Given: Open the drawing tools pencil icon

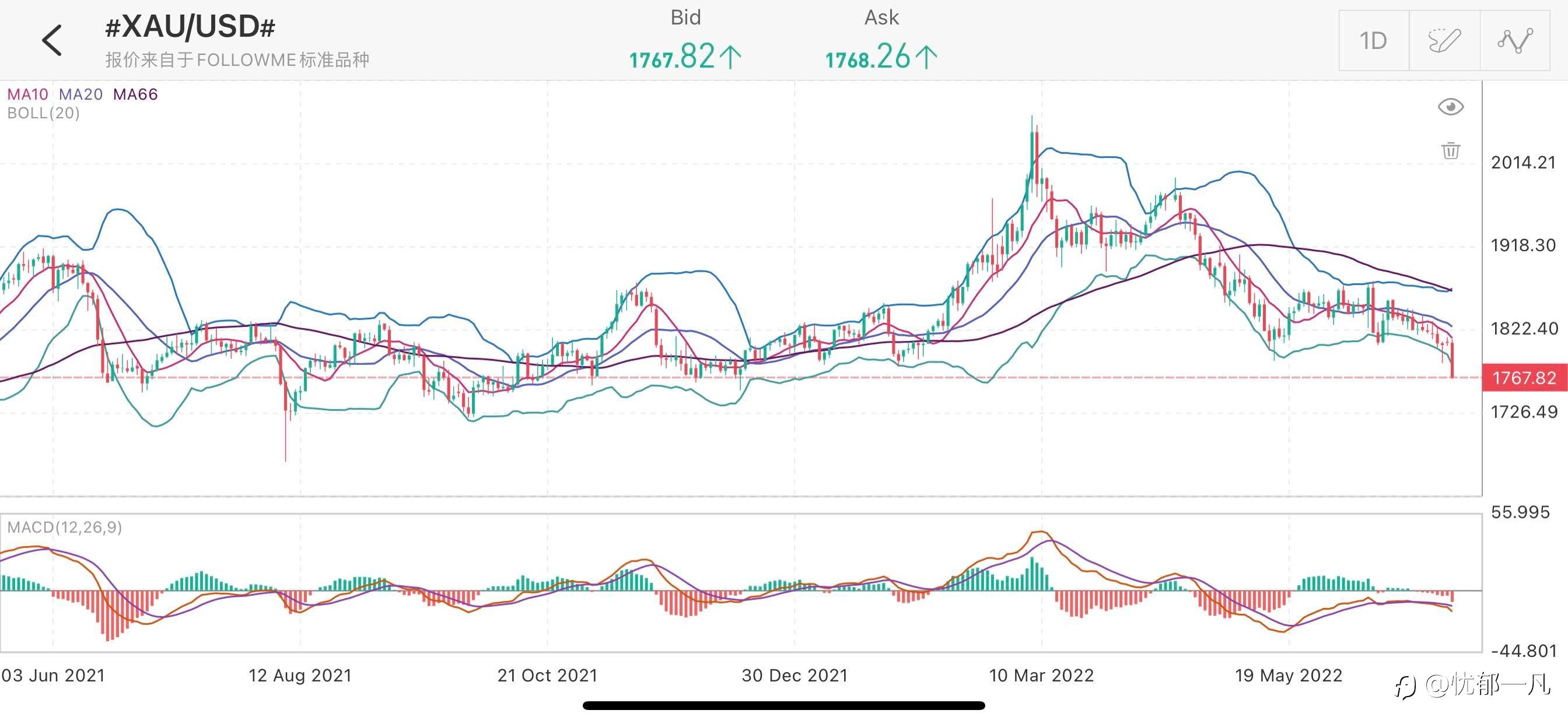Looking at the screenshot, I should [1444, 41].
